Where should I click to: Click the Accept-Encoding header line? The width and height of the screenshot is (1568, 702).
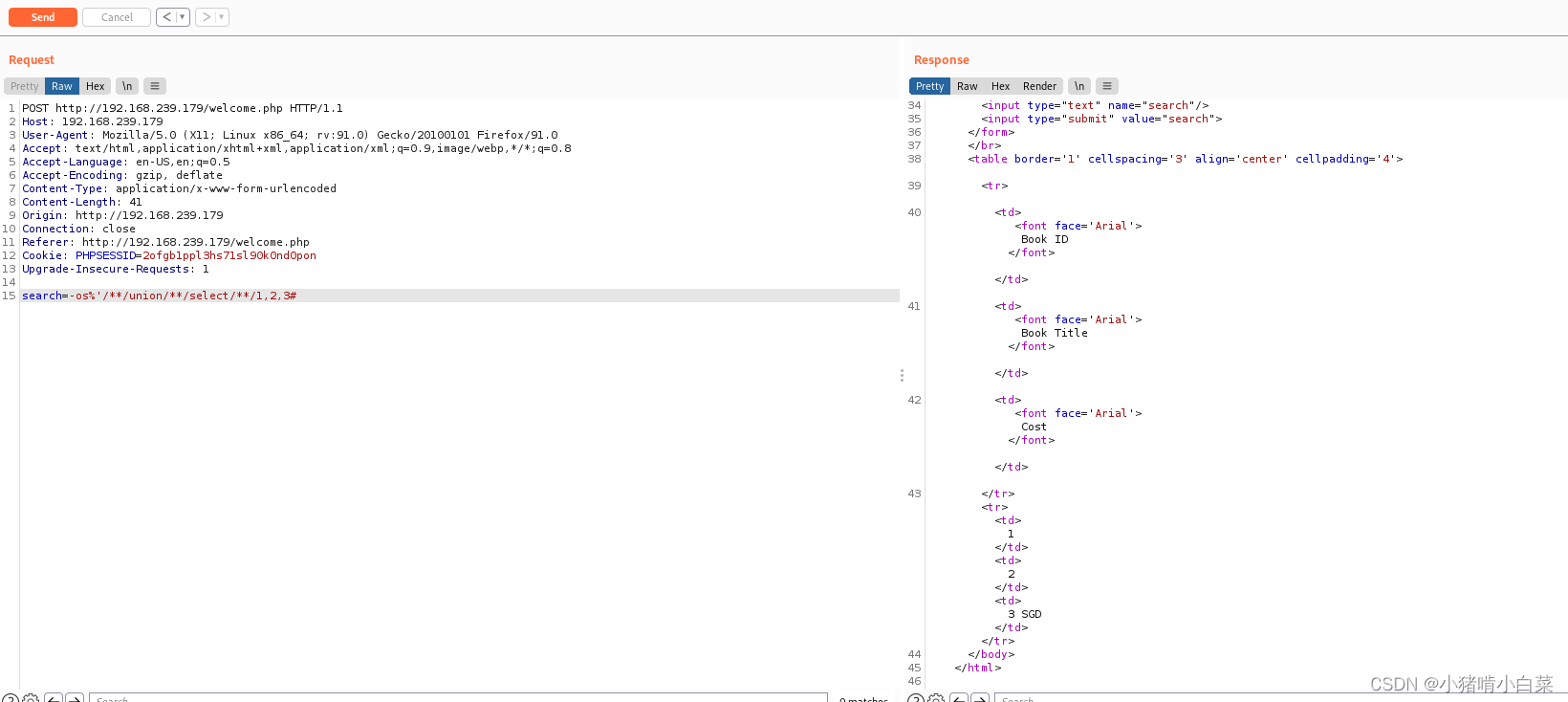(x=122, y=175)
